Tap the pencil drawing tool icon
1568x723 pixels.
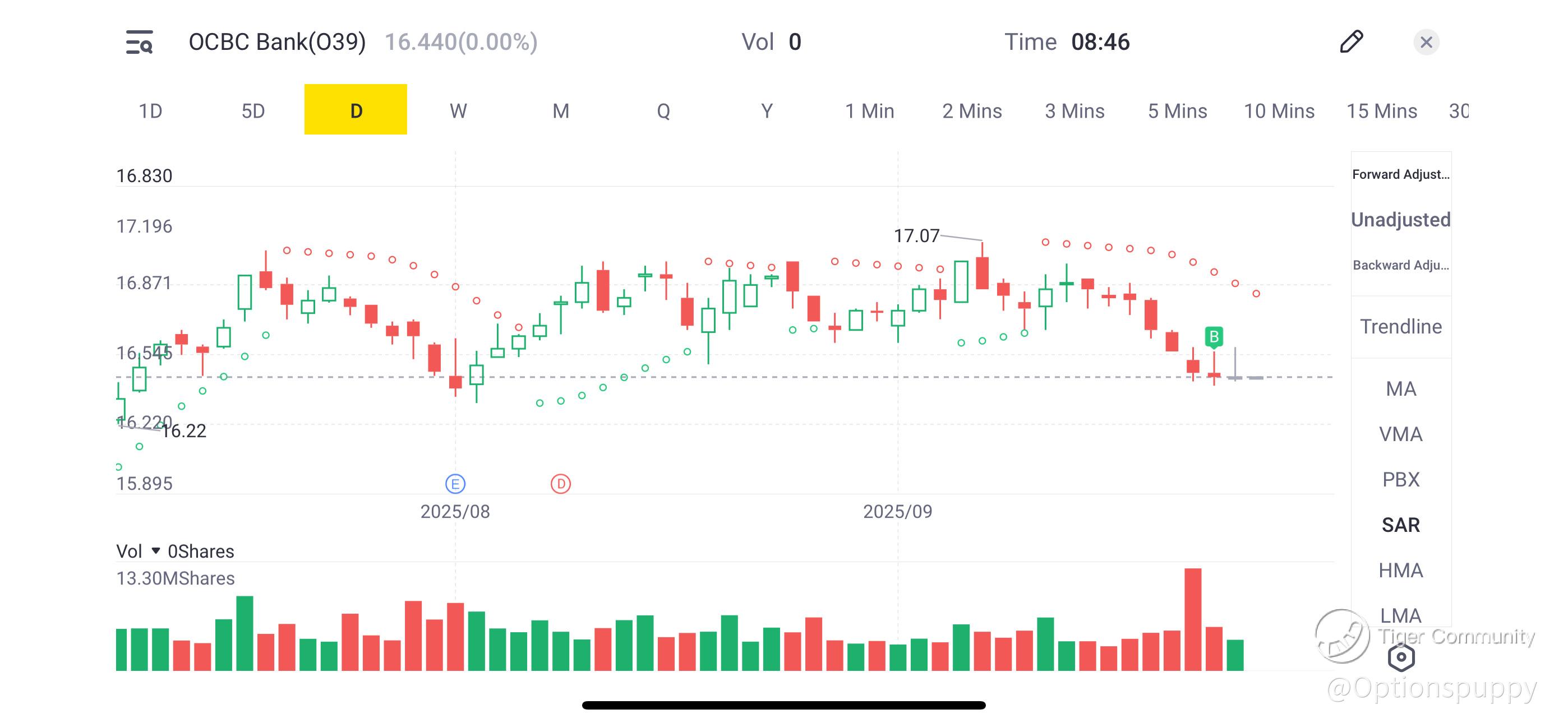[1351, 42]
